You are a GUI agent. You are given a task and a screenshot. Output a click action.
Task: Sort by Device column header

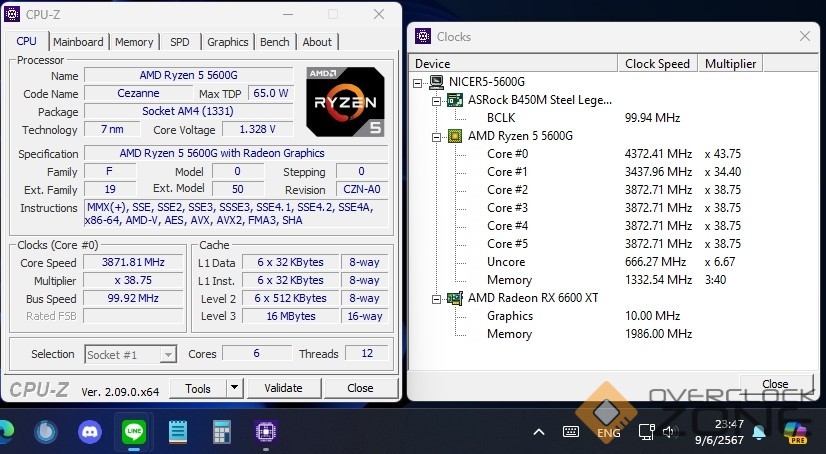click(513, 64)
